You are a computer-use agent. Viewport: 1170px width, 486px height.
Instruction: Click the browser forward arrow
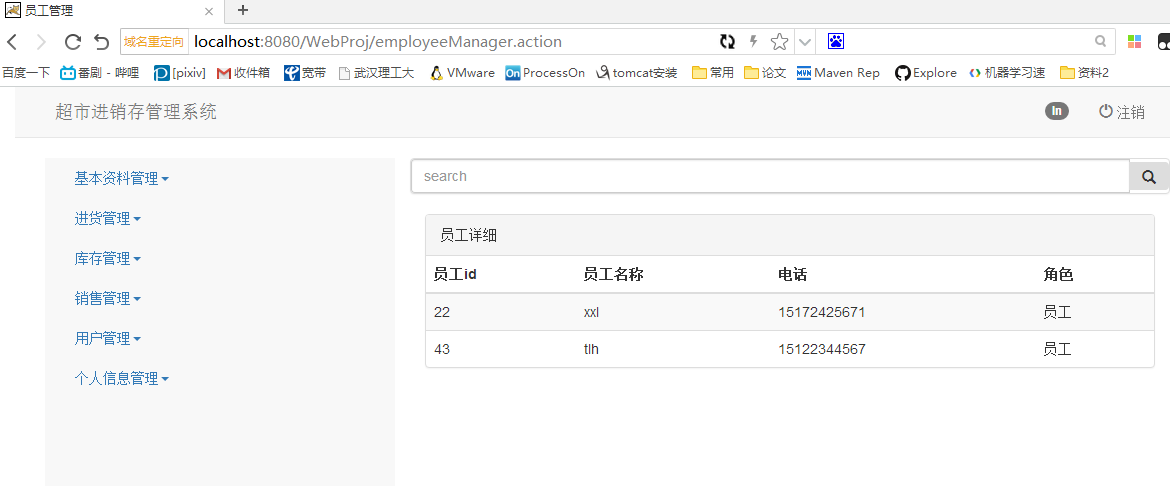tap(42, 42)
